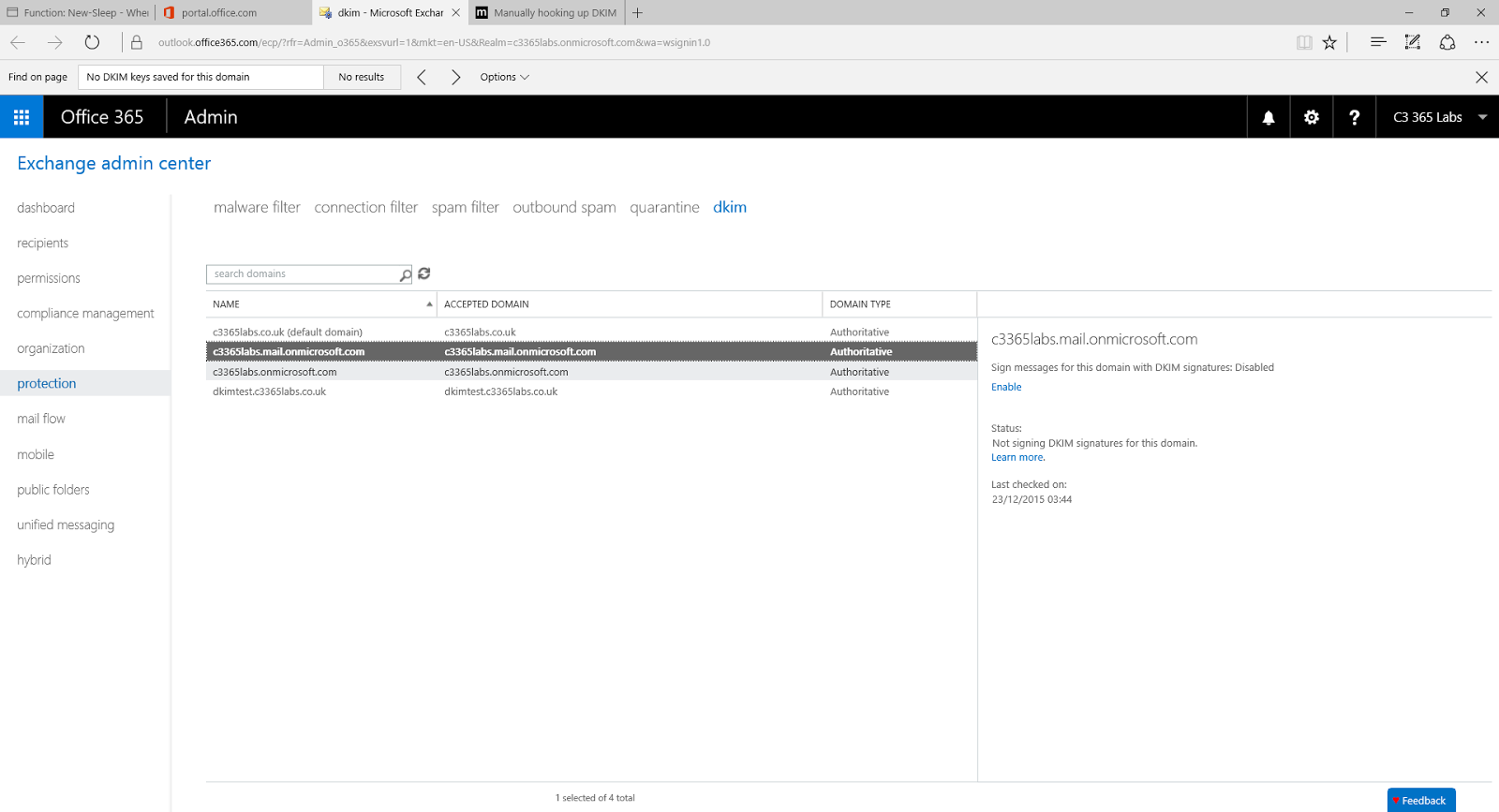This screenshot has height=812, width=1499.
Task: Open the malware filter tab
Action: click(x=257, y=207)
